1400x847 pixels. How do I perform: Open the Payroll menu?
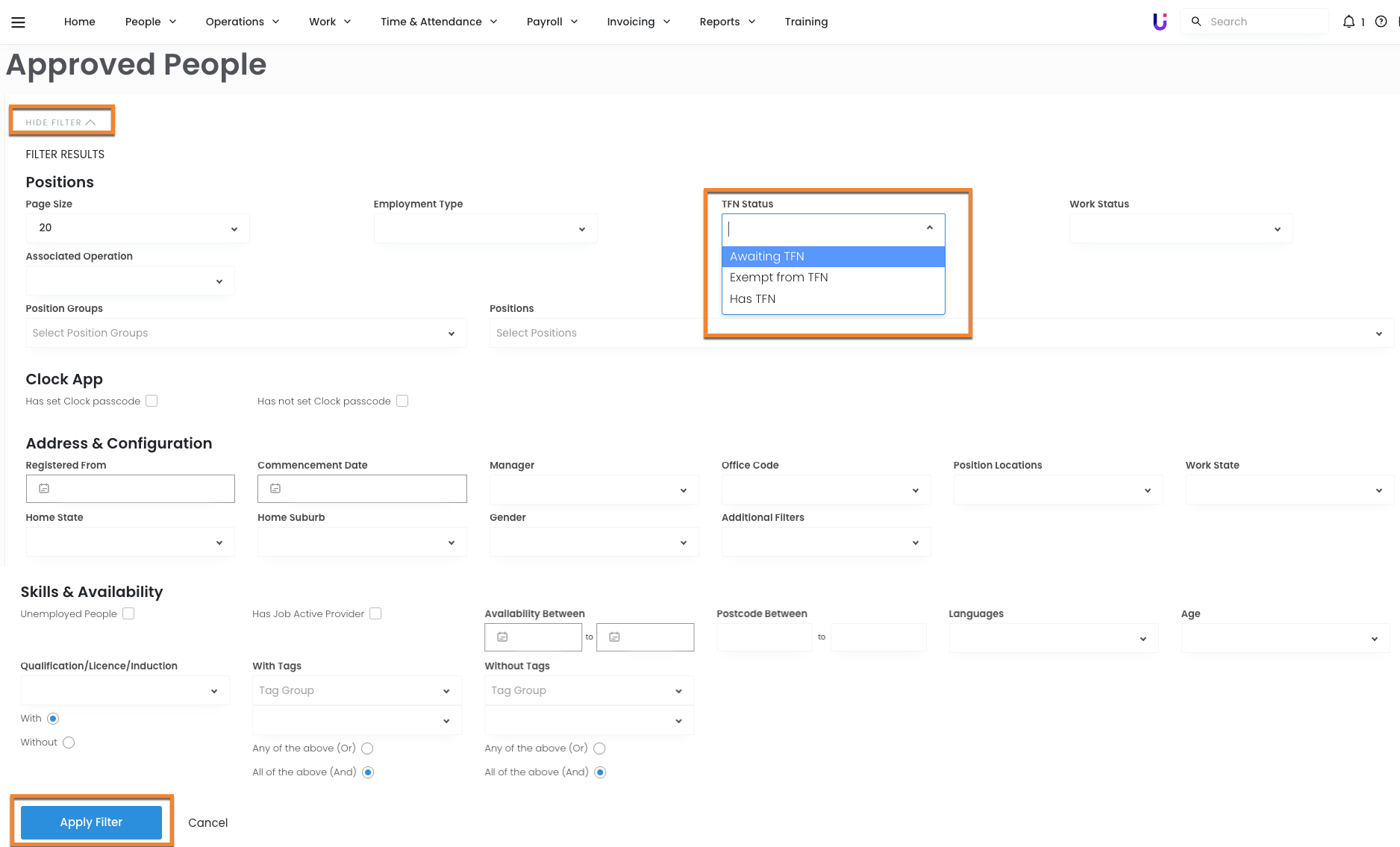(552, 22)
